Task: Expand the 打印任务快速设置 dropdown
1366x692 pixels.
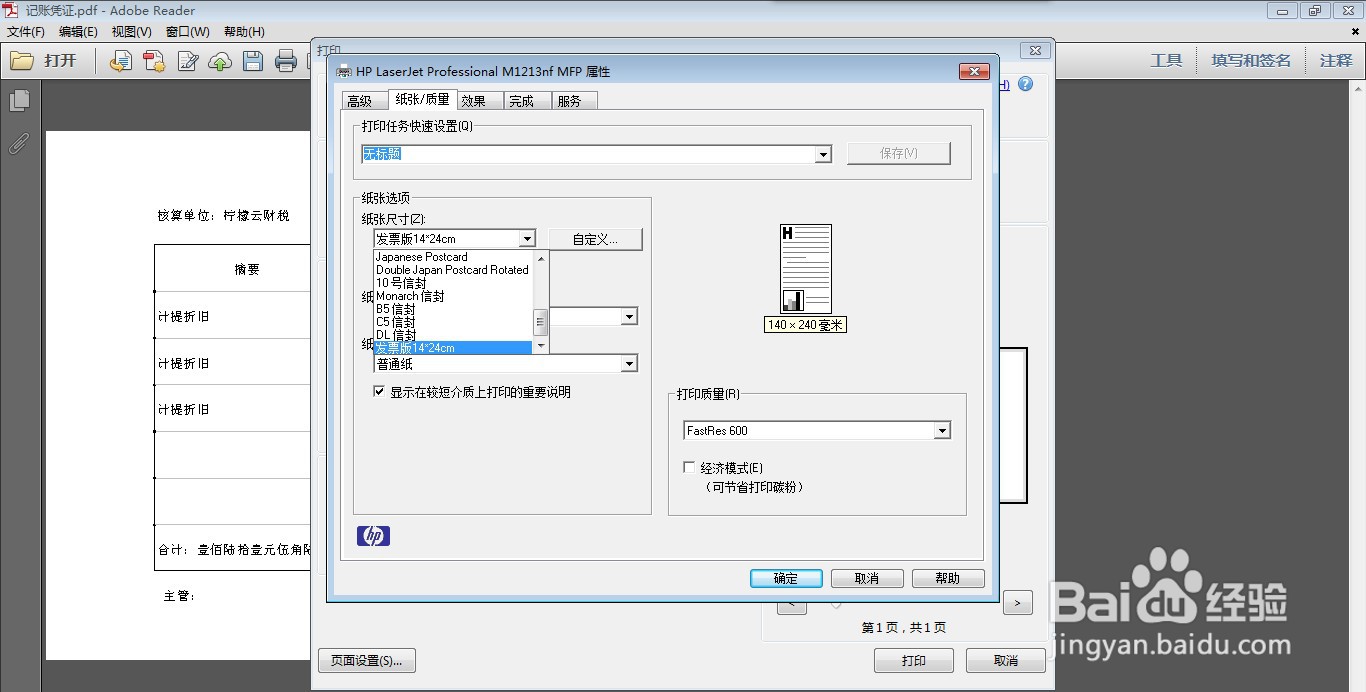Action: [823, 155]
